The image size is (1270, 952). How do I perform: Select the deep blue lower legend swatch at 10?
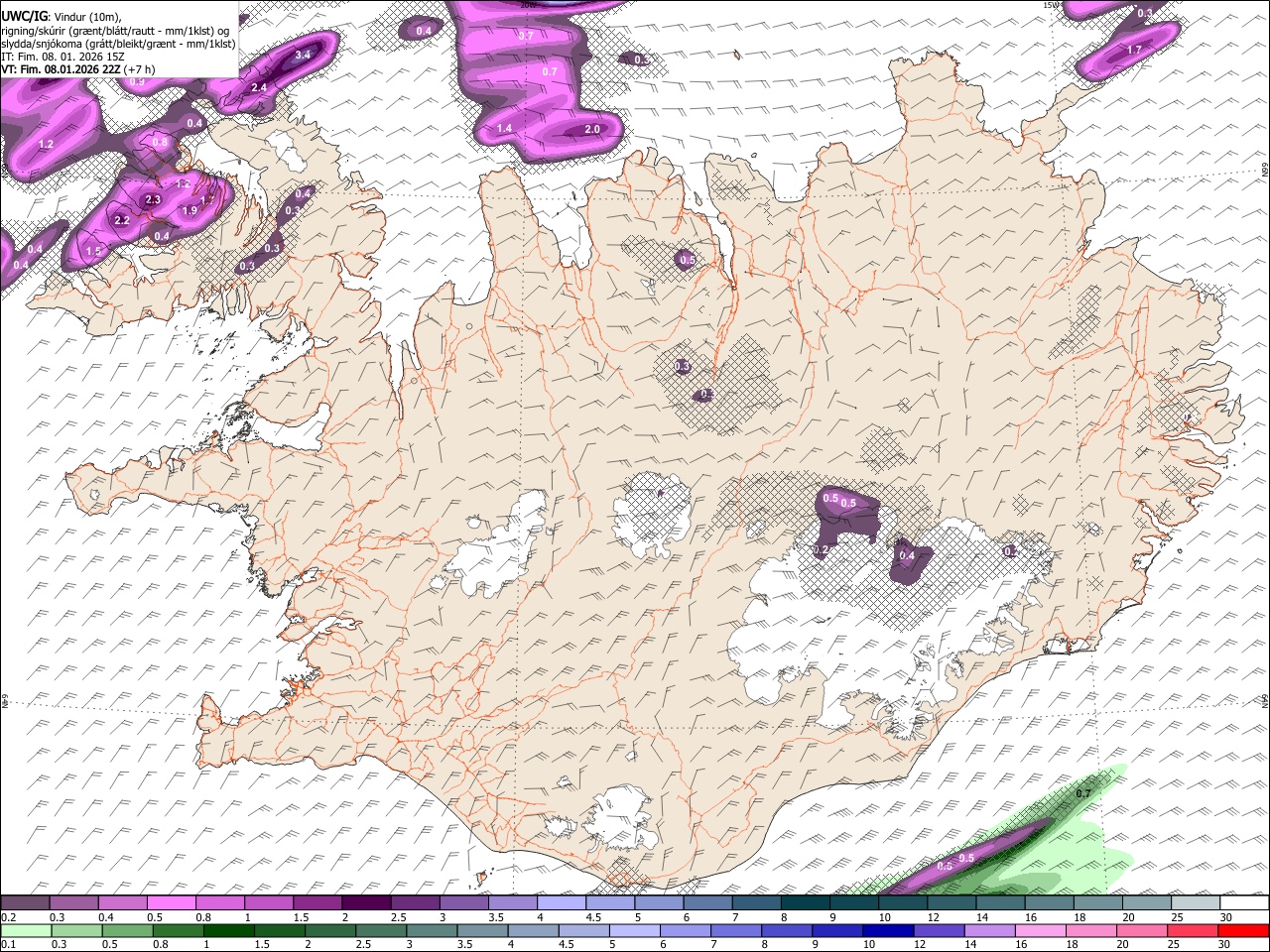pos(889,931)
